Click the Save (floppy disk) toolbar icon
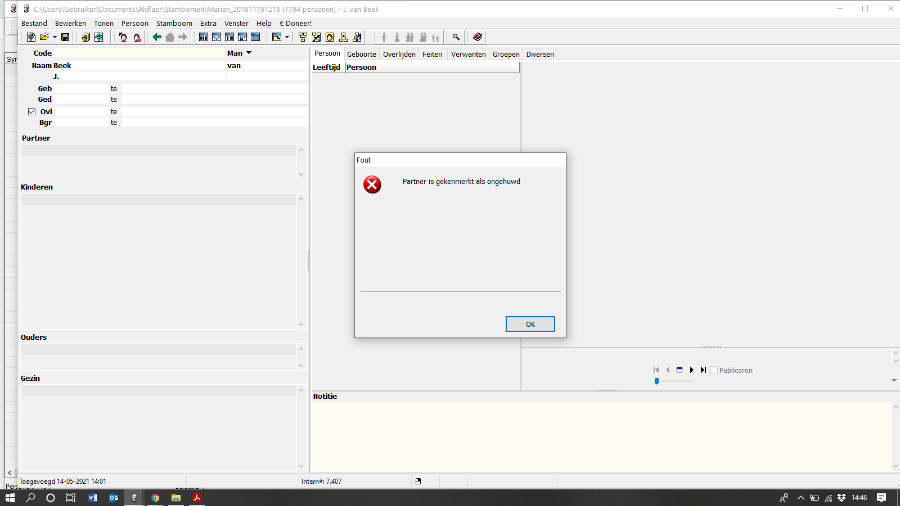The image size is (900, 506). coord(65,37)
